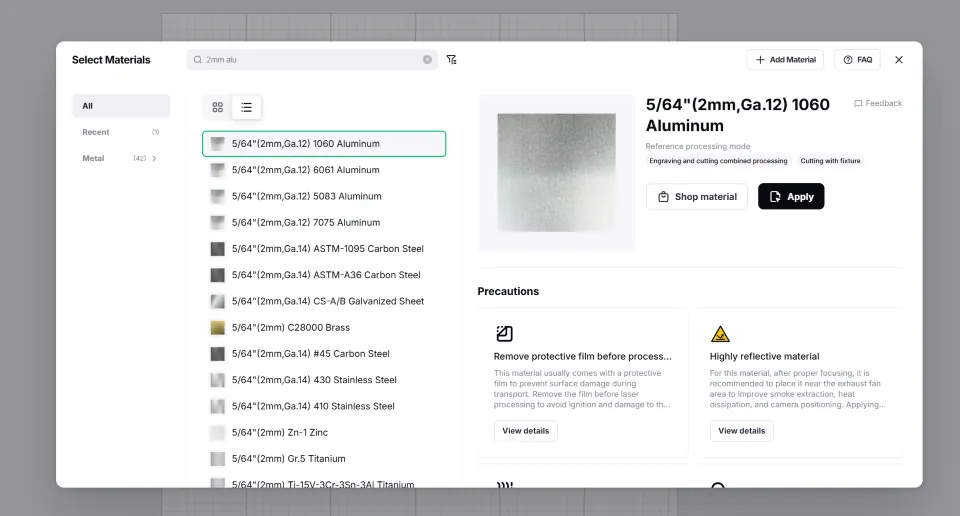Select ASTM-A36 Carbon Steel
This screenshot has height=516, width=960.
click(324, 275)
